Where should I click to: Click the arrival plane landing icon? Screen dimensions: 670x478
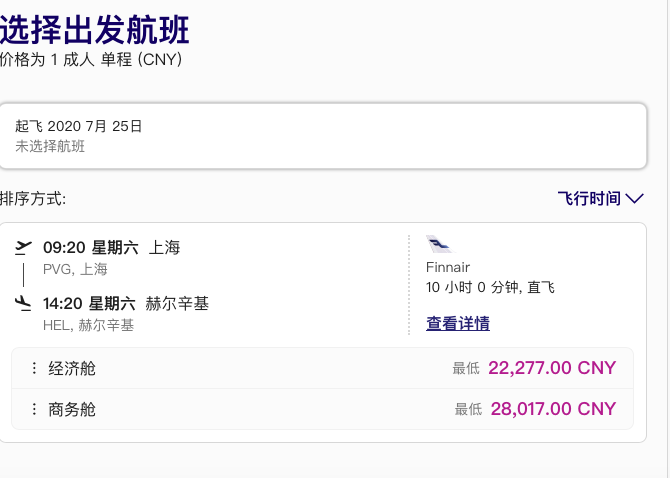[23, 303]
